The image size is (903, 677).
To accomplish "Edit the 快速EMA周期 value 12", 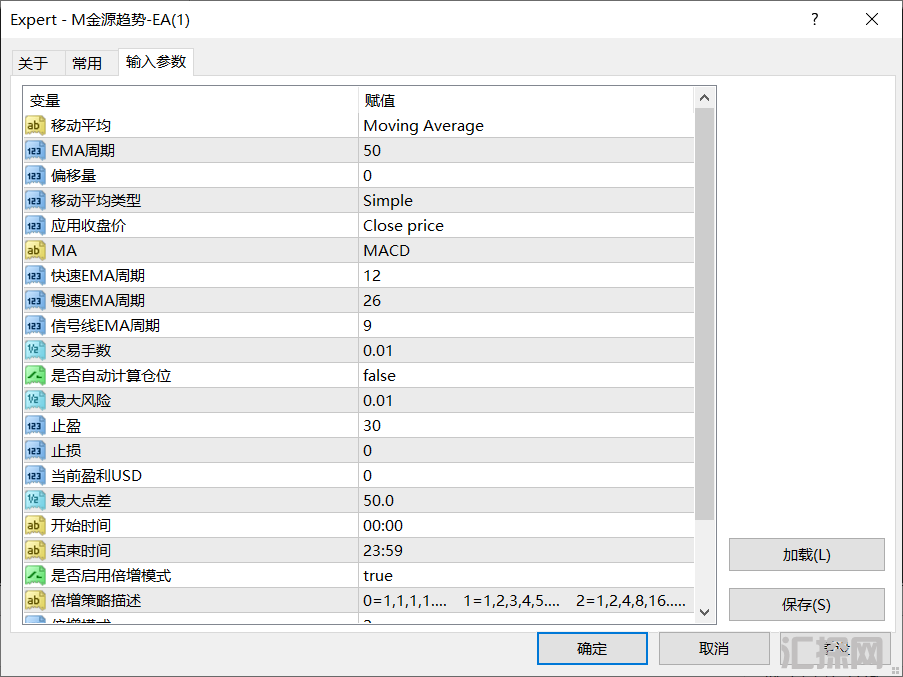I will 526,276.
